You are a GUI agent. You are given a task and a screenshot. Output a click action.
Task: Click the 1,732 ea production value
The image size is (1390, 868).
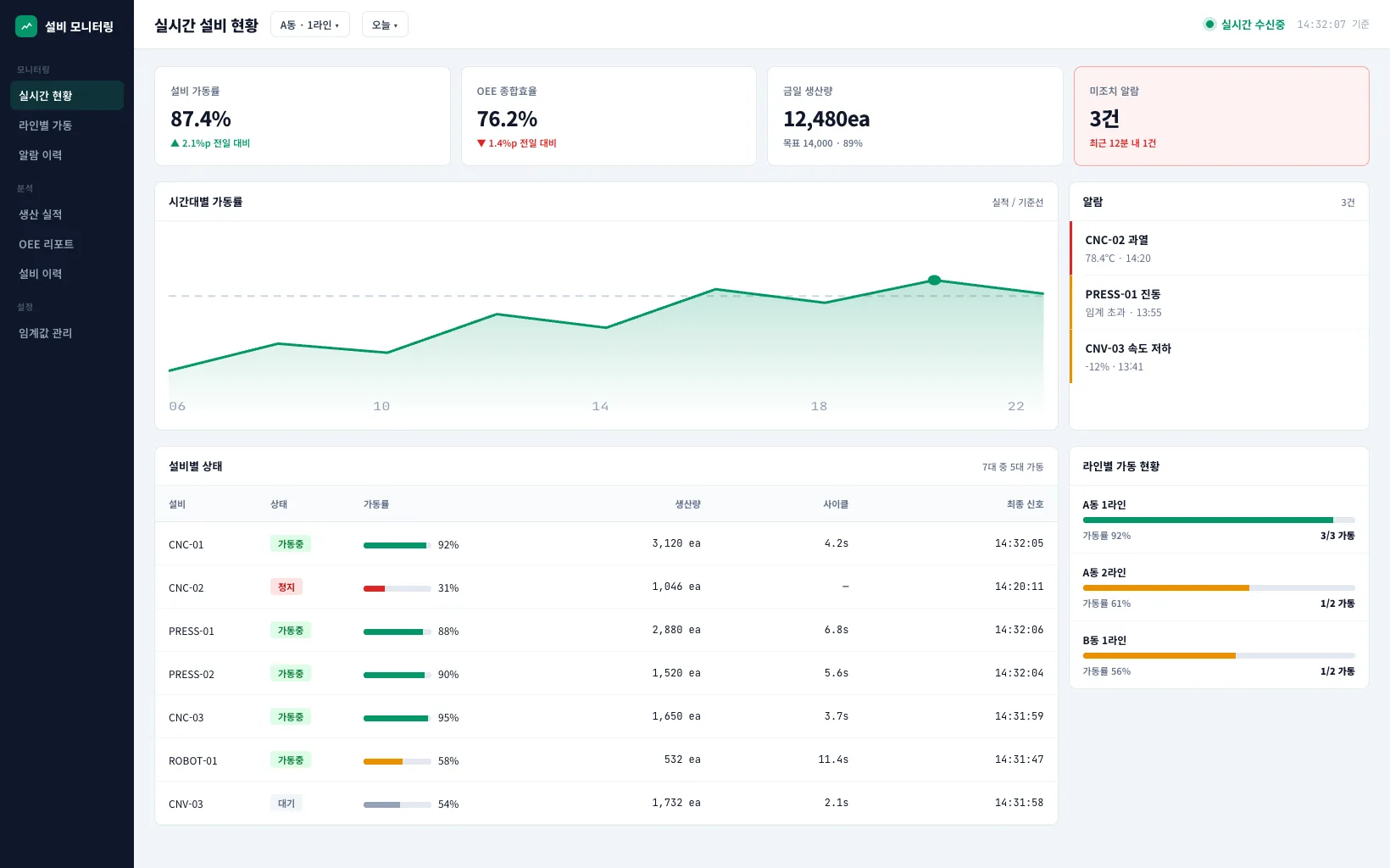click(x=676, y=803)
